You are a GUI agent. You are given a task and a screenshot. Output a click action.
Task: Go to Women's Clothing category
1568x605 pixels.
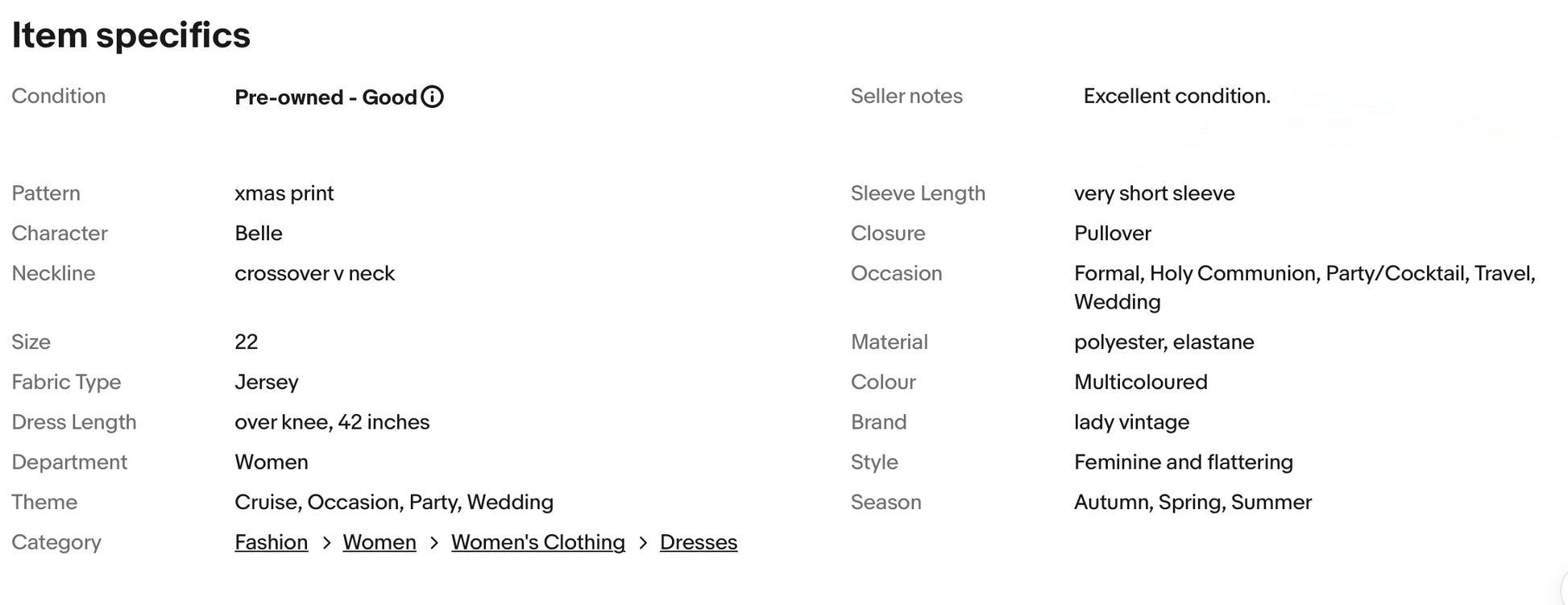tap(537, 542)
